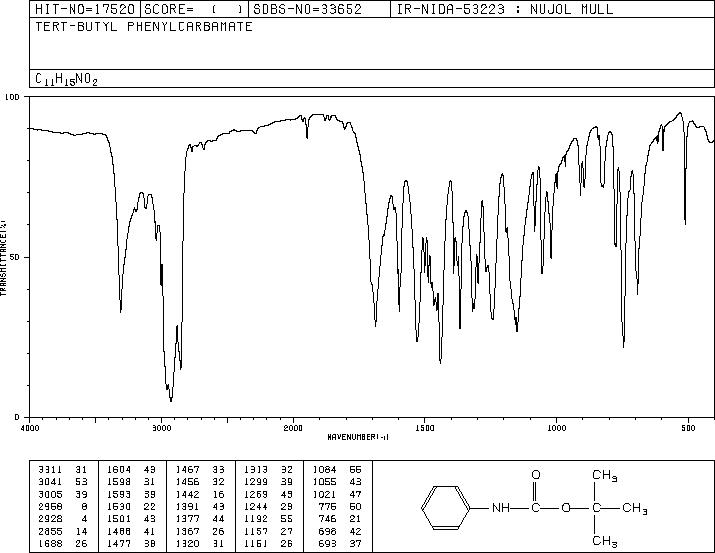715x553 pixels.
Task: Click the HIT-NO=17520 header cell
Action: pos(85,9)
